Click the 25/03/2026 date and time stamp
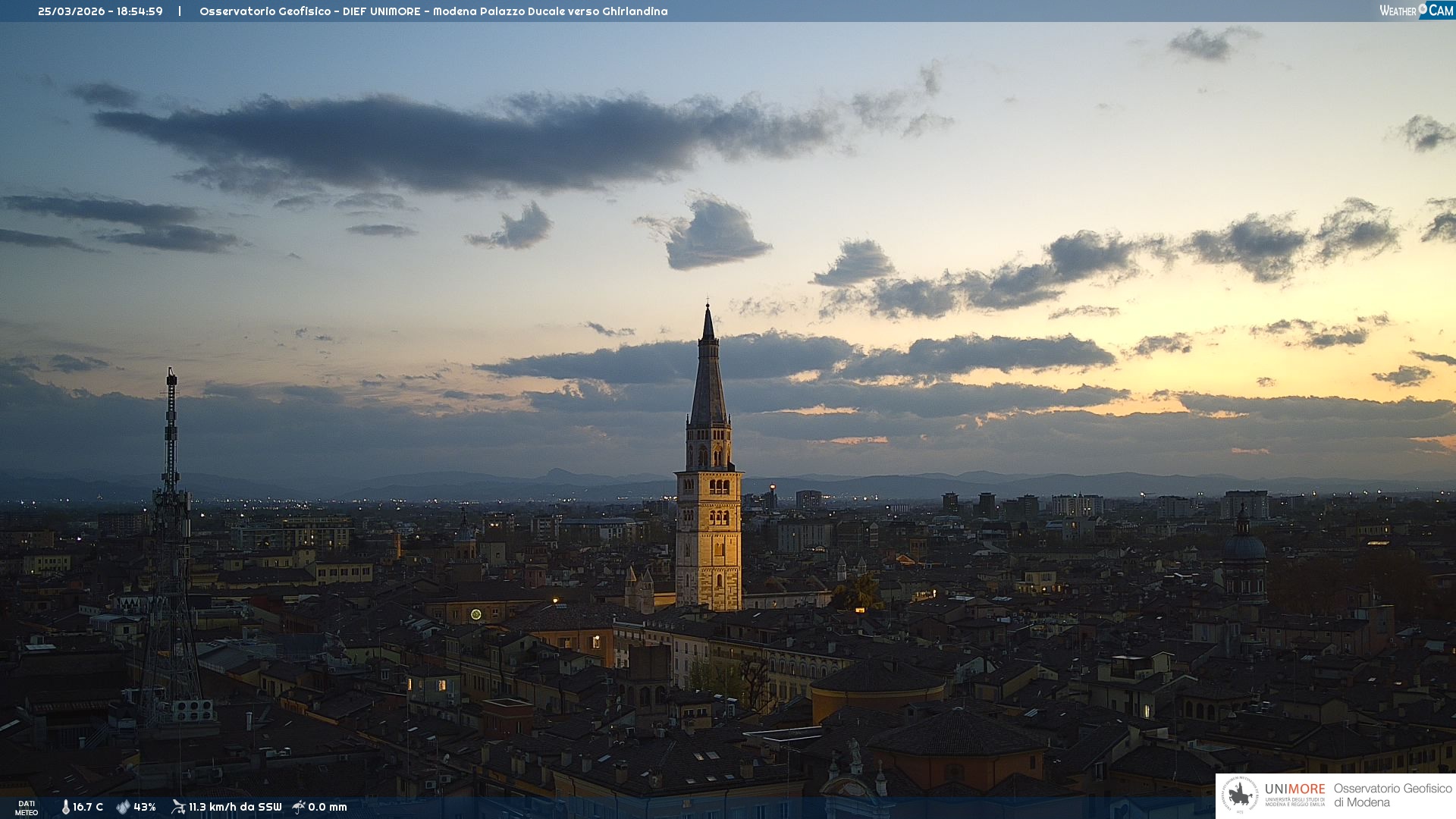 click(100, 11)
